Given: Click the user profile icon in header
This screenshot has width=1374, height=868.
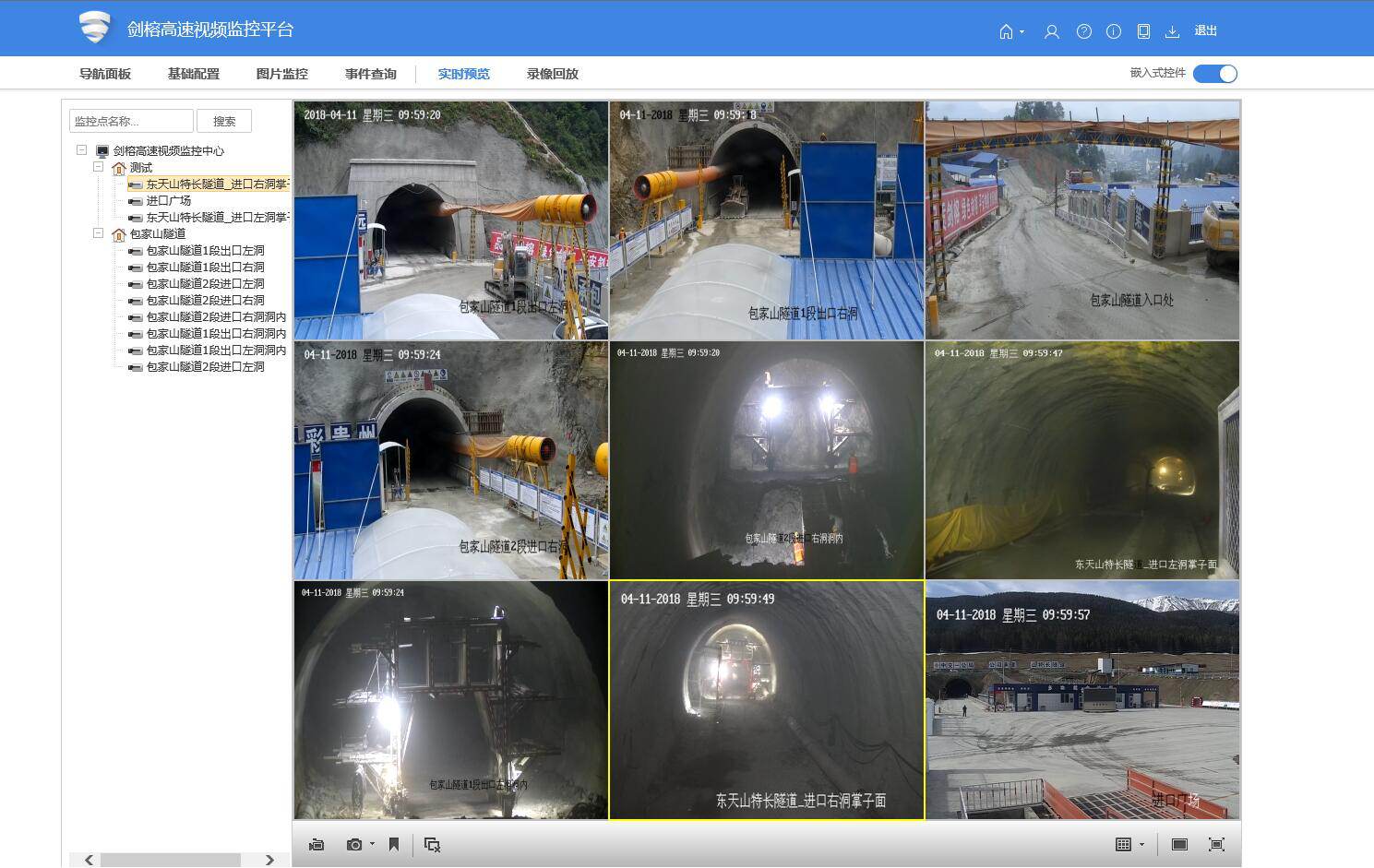Looking at the screenshot, I should pyautogui.click(x=1051, y=31).
